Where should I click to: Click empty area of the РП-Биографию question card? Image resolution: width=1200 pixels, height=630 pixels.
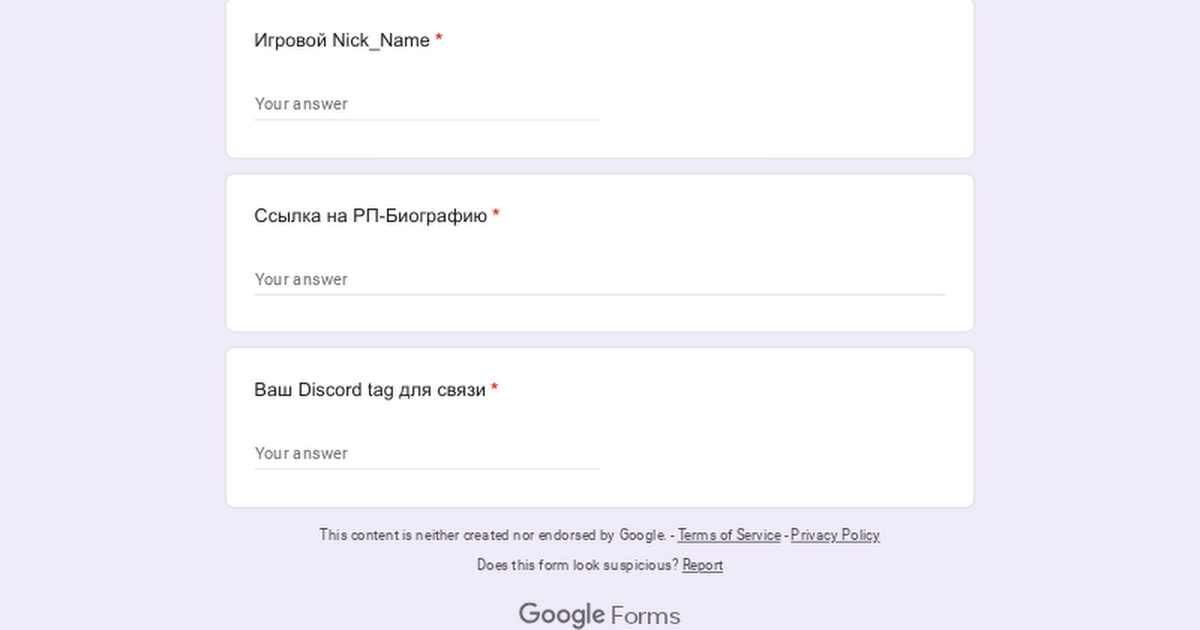click(780, 225)
